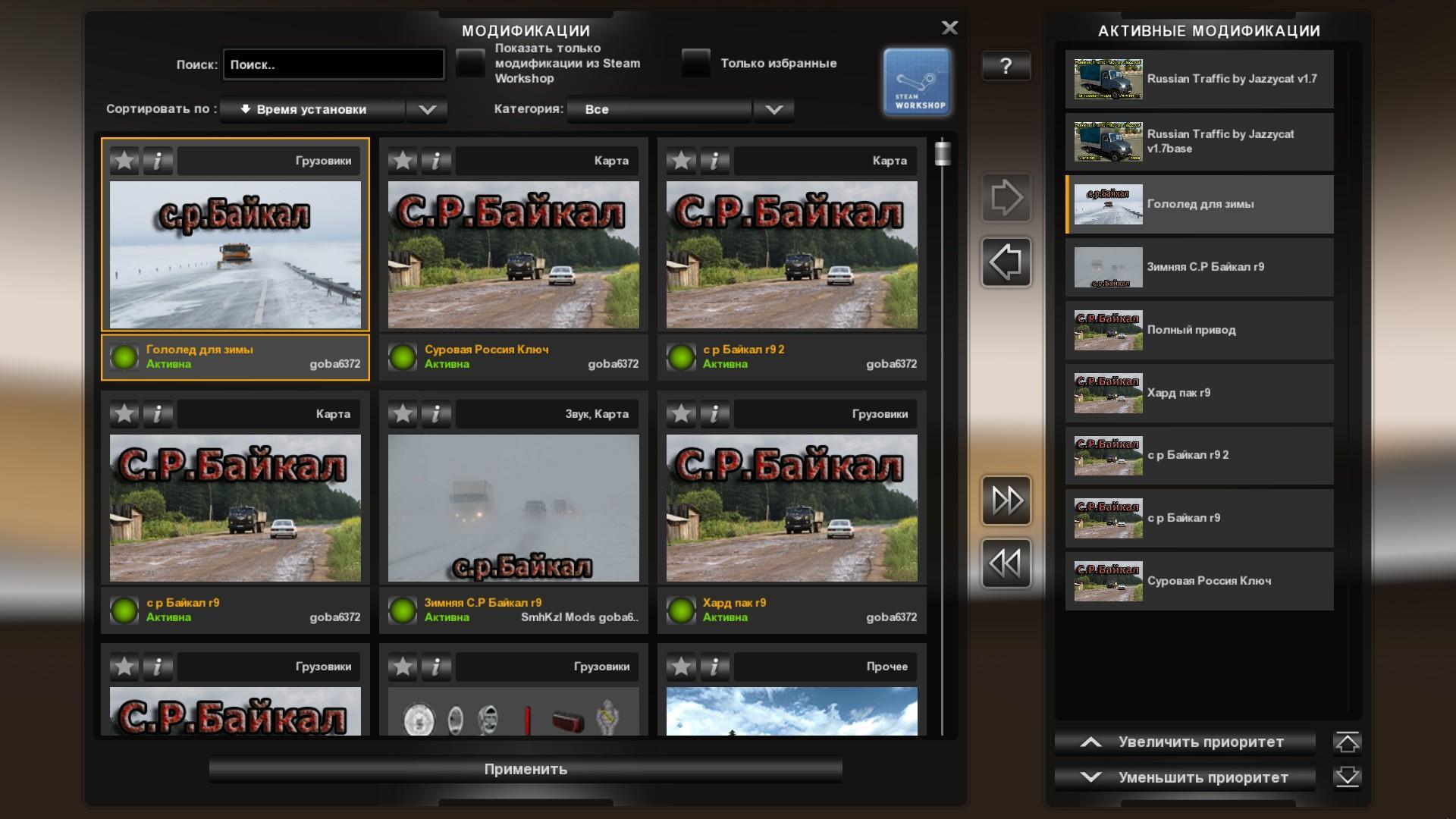Select Зимняя С.Р Байкал r9 active mod entry
The image size is (1456, 819).
(x=1199, y=267)
